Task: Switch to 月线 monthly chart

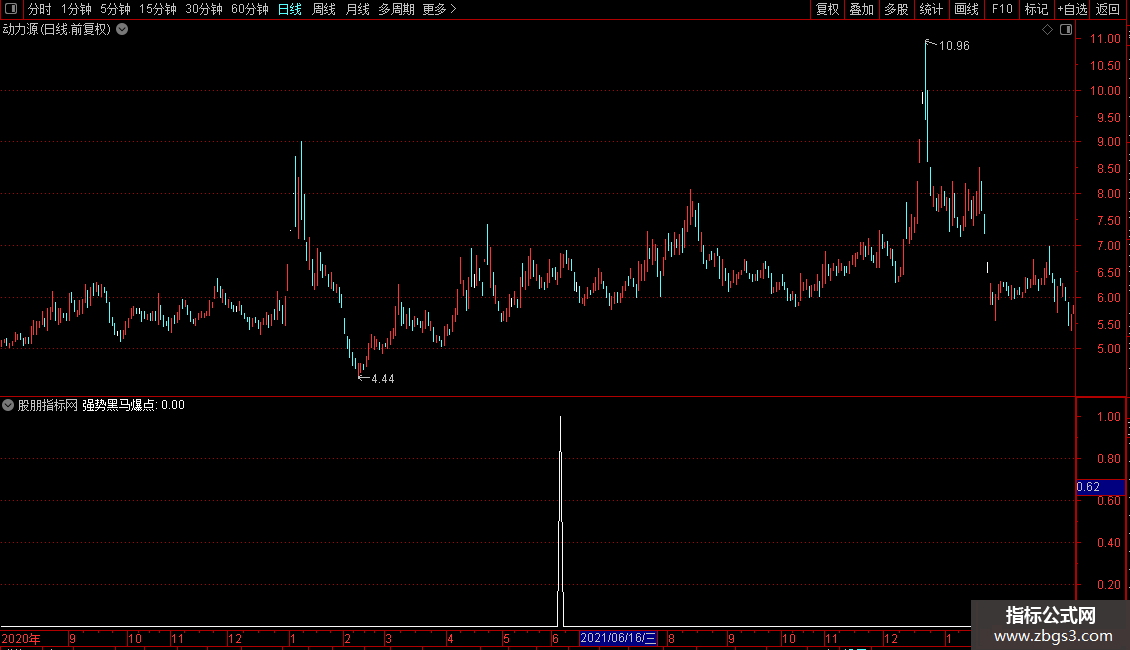Action: [357, 9]
